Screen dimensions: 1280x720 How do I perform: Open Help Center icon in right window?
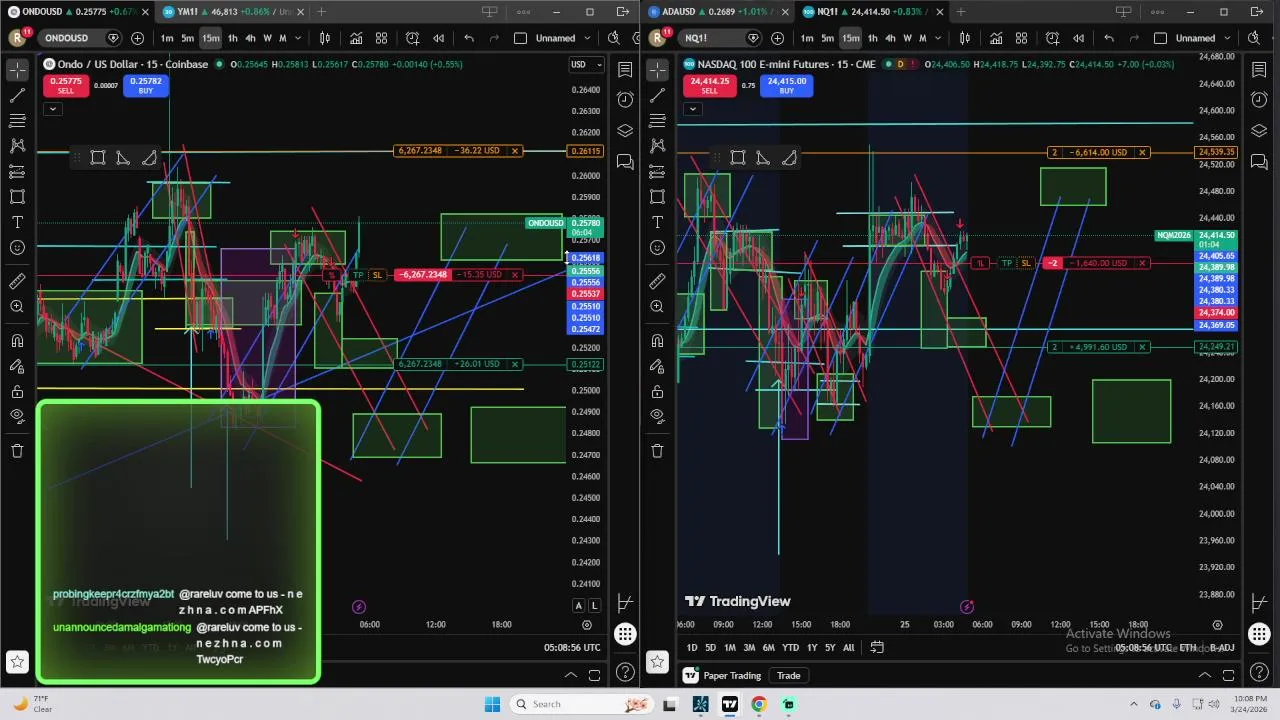1259,672
